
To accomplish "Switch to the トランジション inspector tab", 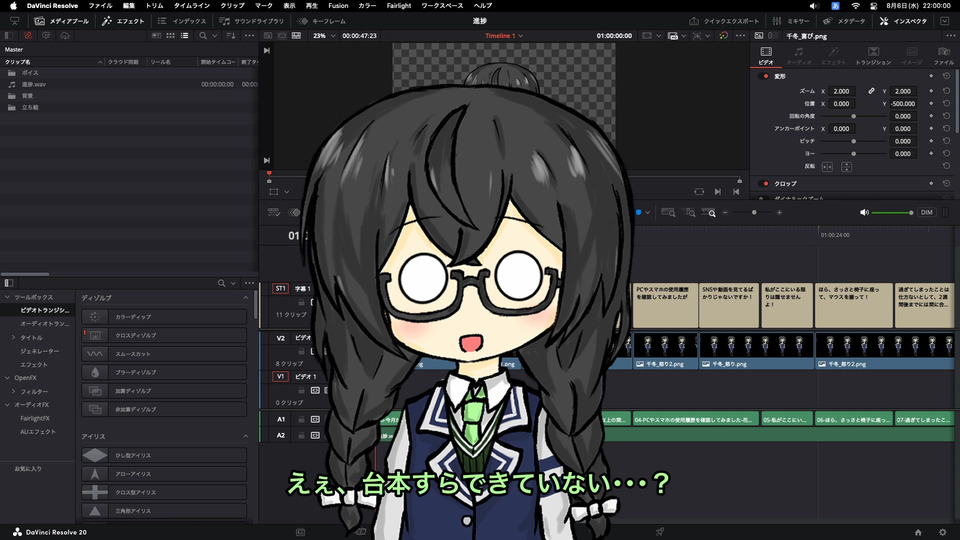I will pyautogui.click(x=873, y=56).
